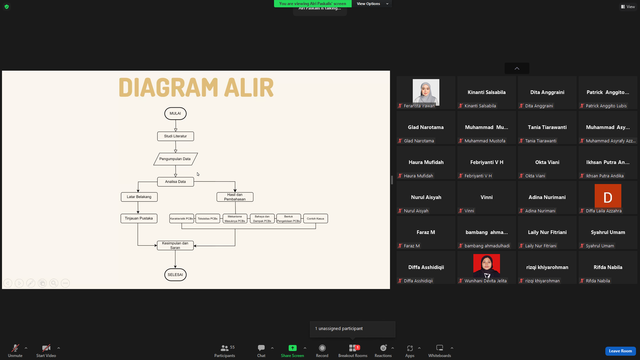Viewport: 640px width, 360px height.
Task: Expand Whiteboards options arrow
Action: (452, 348)
